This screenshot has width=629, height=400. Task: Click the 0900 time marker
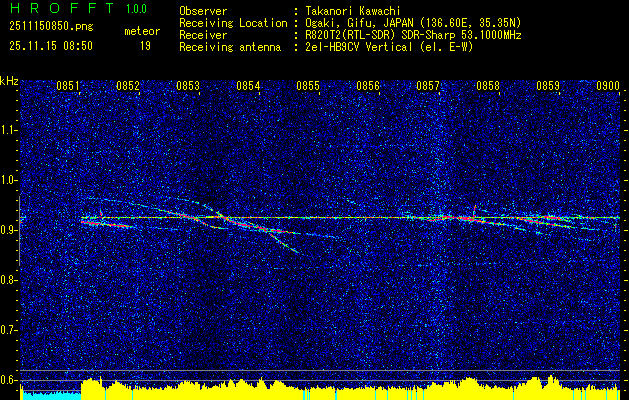point(608,86)
